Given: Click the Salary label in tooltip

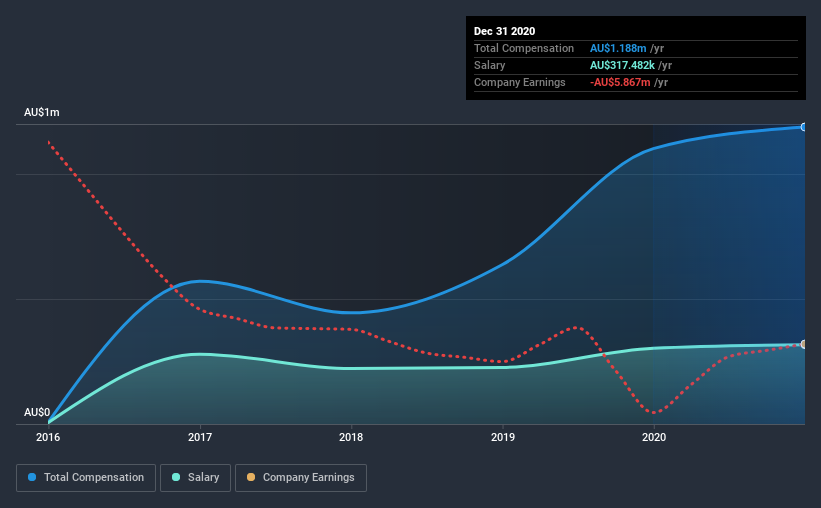Looking at the screenshot, I should click(490, 65).
